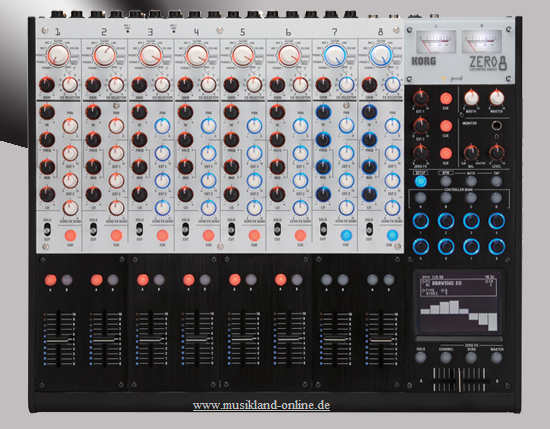Click the channel 1 input selector knob
550x429 pixels.
[58, 55]
